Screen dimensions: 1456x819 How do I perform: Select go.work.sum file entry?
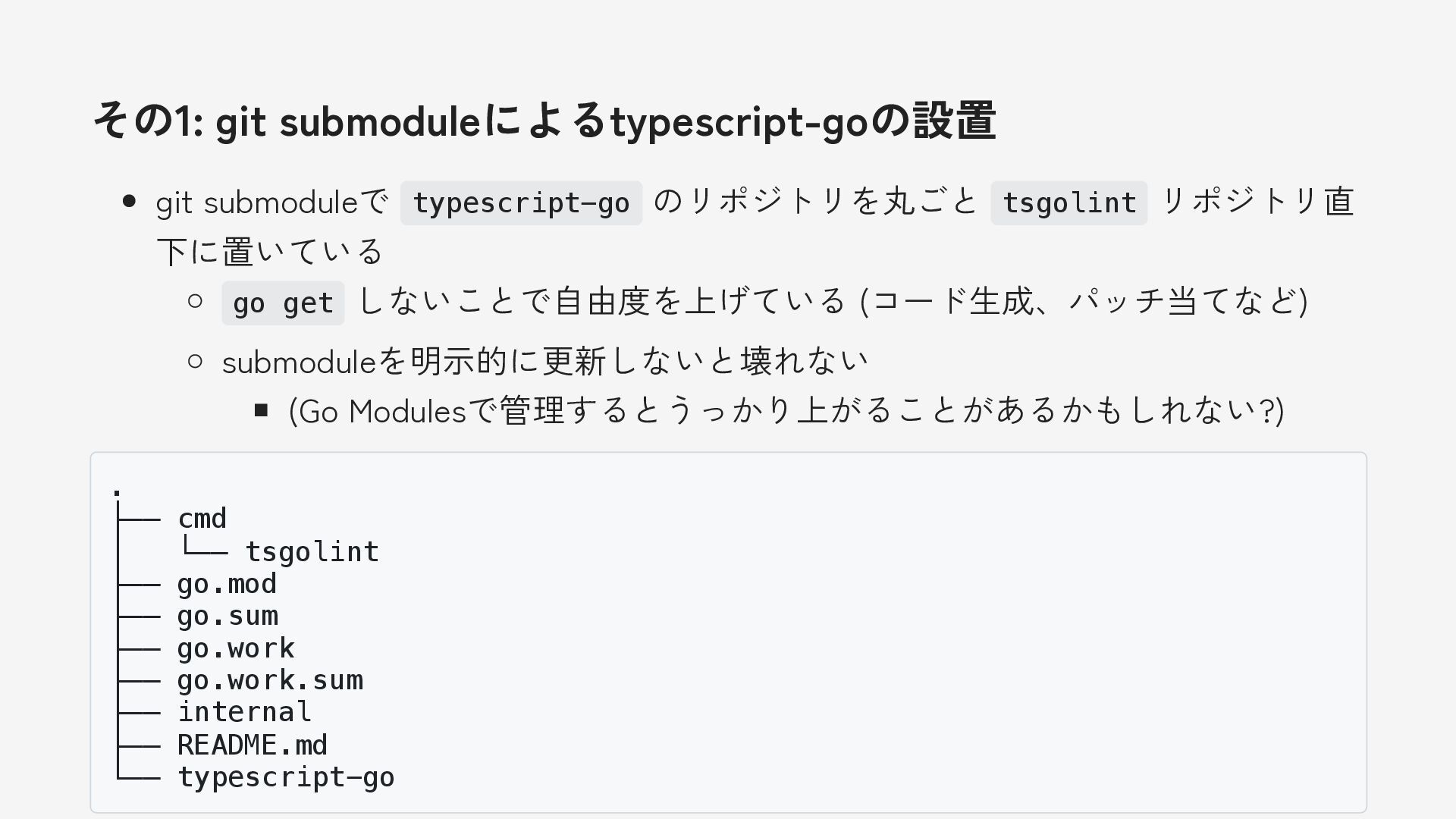(x=269, y=680)
